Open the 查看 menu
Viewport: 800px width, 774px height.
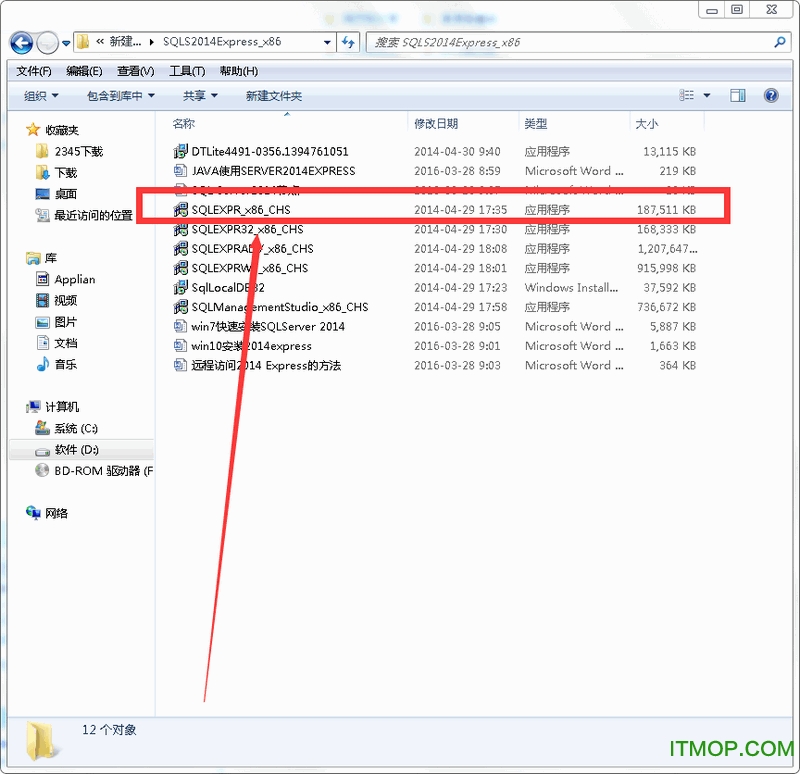click(x=135, y=70)
